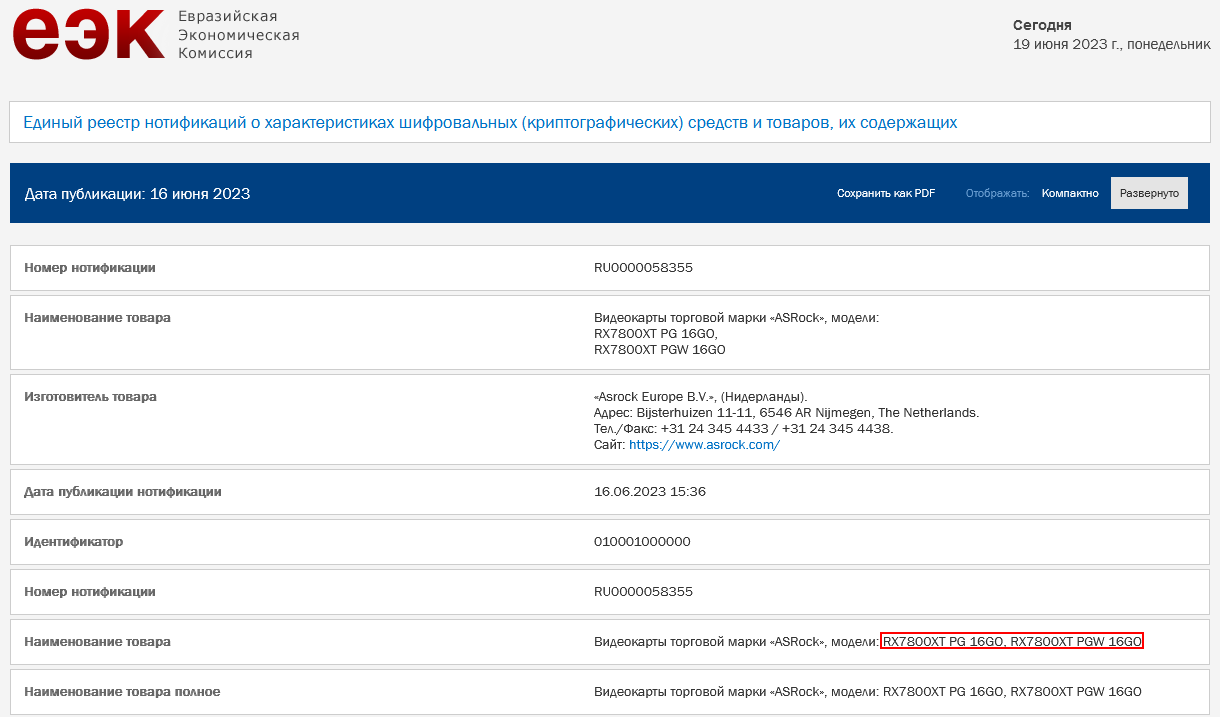Click the standalone RX7800XT PGW 16GO model line
The width and height of the screenshot is (1220, 717).
(660, 350)
